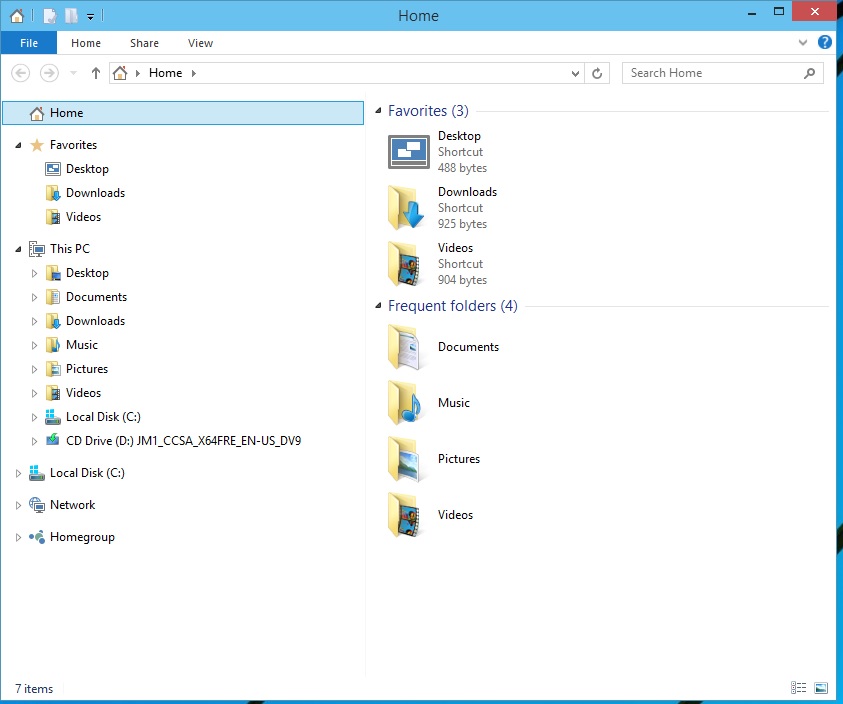Select Videos under Favorites in tree
This screenshot has height=704, width=843.
point(83,217)
